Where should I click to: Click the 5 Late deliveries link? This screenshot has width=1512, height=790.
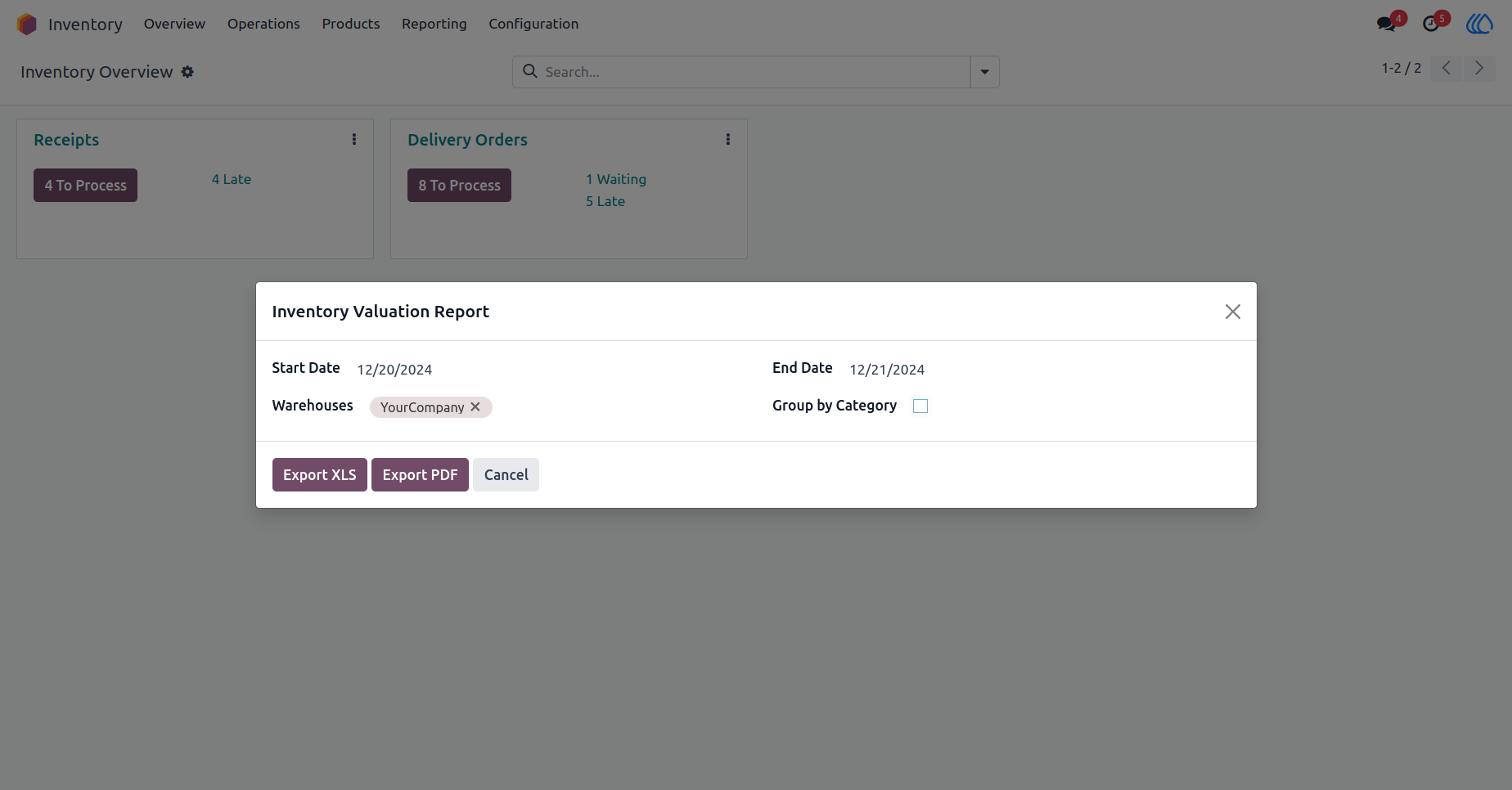[x=605, y=201]
